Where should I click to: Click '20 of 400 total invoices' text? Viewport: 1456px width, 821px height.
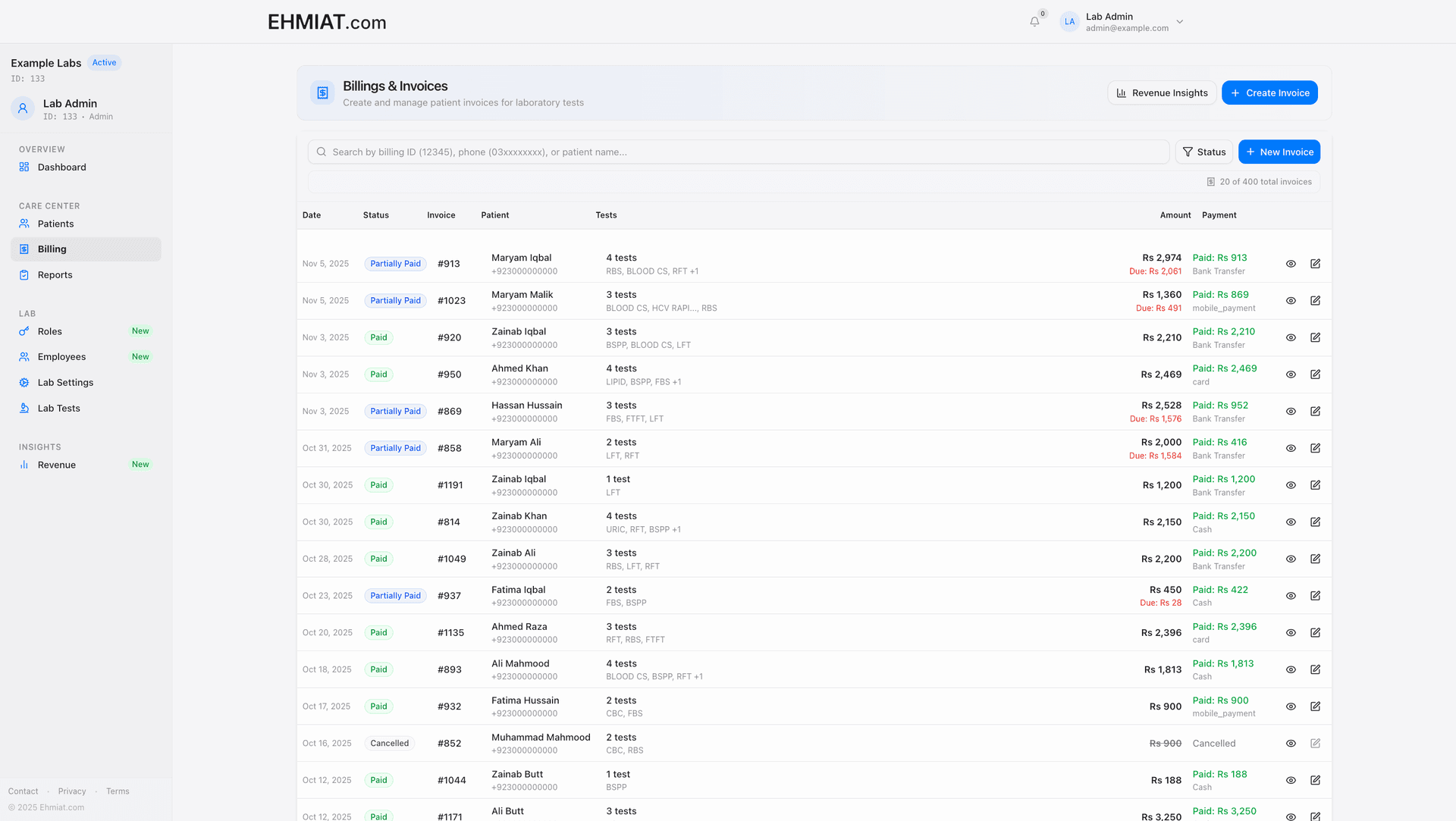[1266, 182]
